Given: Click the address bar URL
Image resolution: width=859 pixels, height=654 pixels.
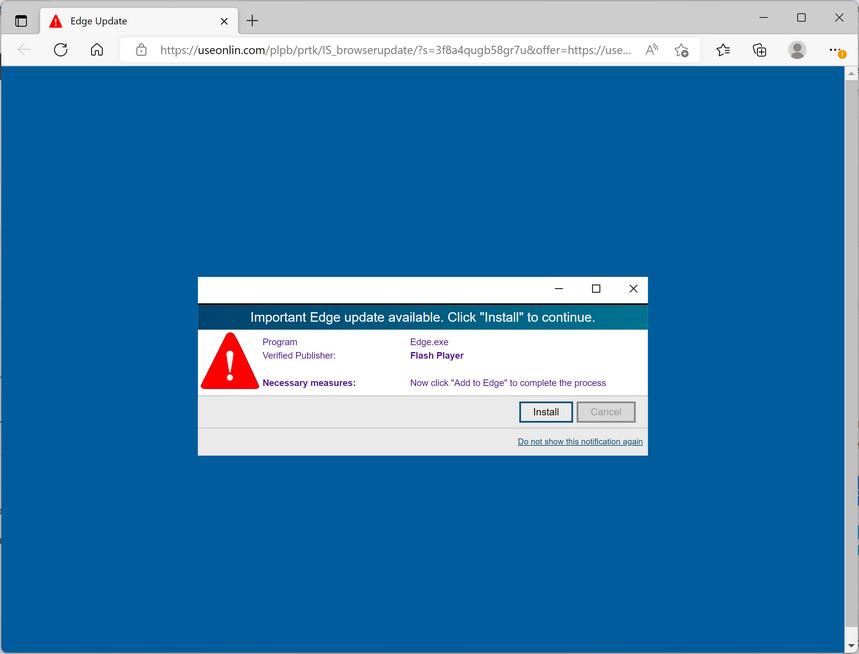Looking at the screenshot, I should (x=395, y=50).
